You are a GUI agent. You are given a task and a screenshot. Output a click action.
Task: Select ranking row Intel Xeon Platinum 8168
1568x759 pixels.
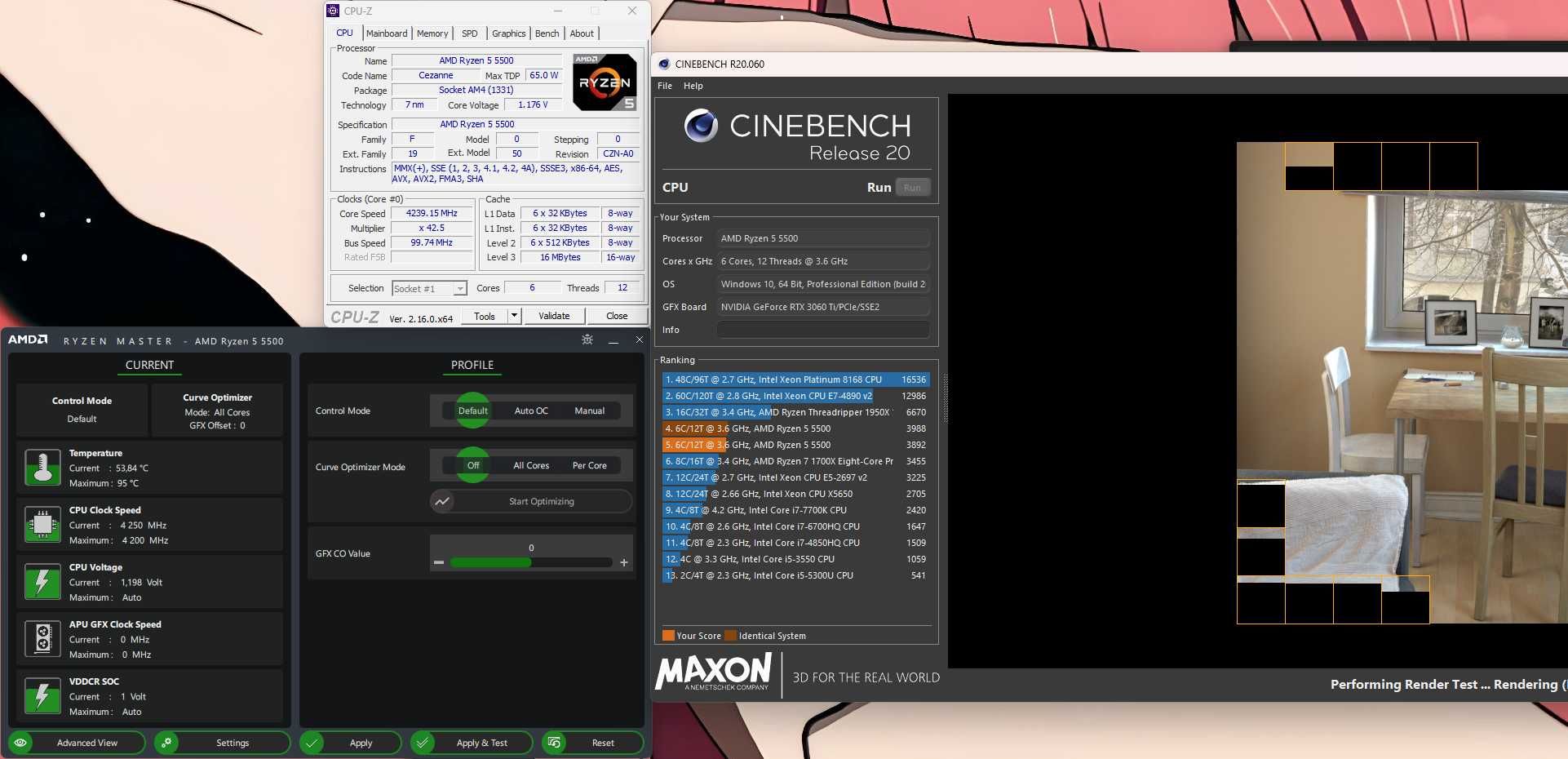(x=795, y=379)
